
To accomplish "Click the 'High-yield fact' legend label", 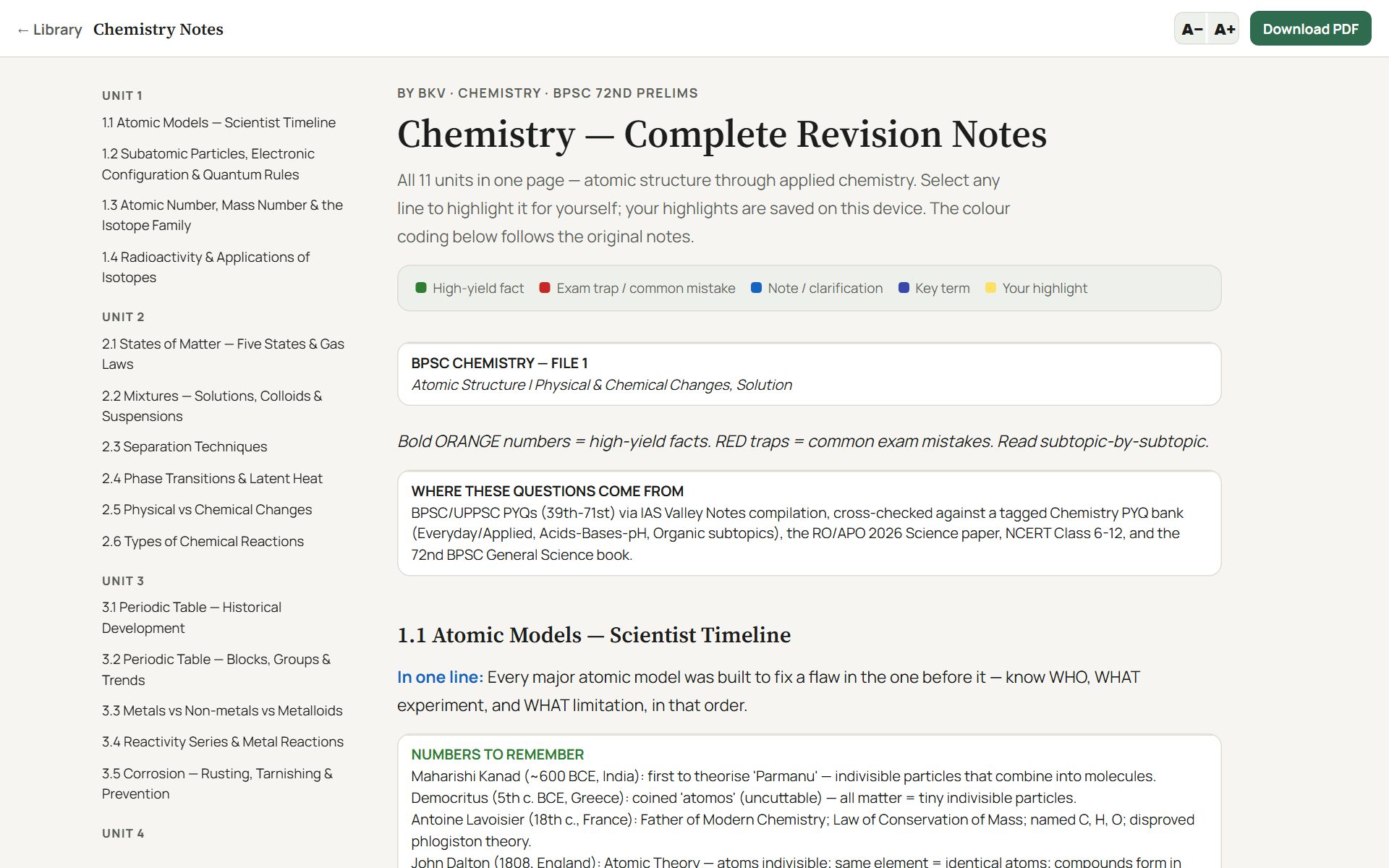I will [x=478, y=288].
